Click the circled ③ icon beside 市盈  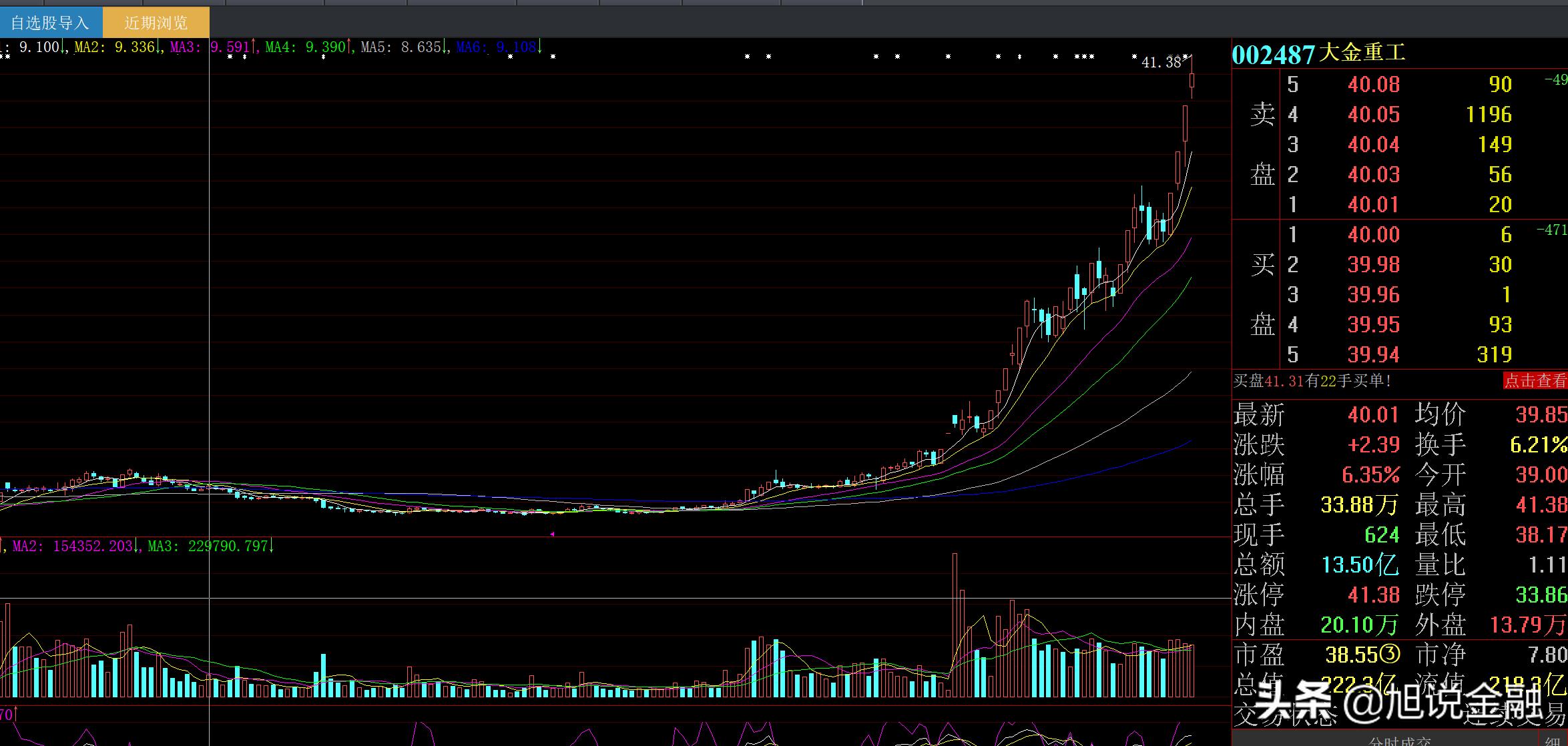pyautogui.click(x=1389, y=655)
